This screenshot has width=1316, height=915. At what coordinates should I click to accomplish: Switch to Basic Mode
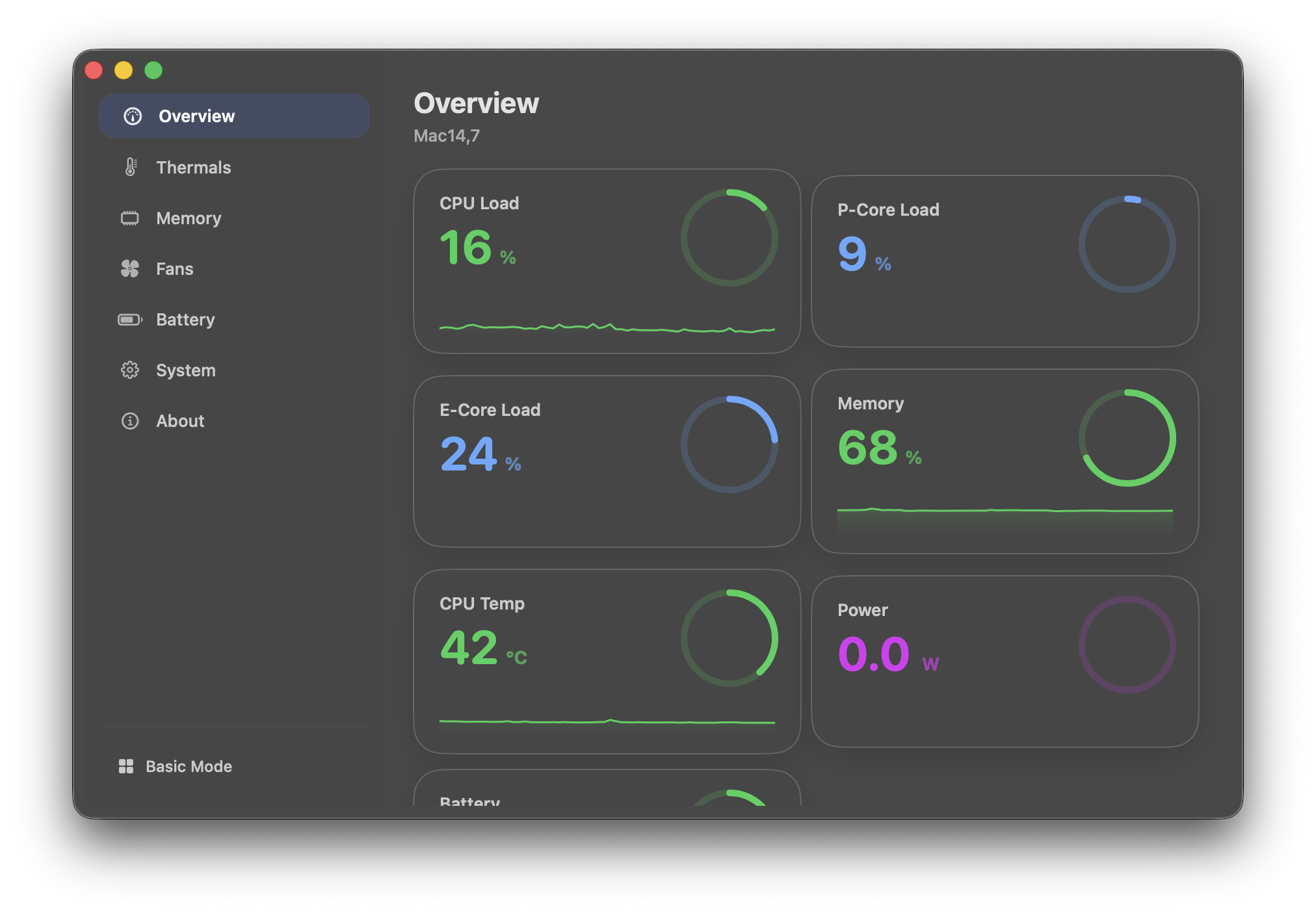click(187, 766)
